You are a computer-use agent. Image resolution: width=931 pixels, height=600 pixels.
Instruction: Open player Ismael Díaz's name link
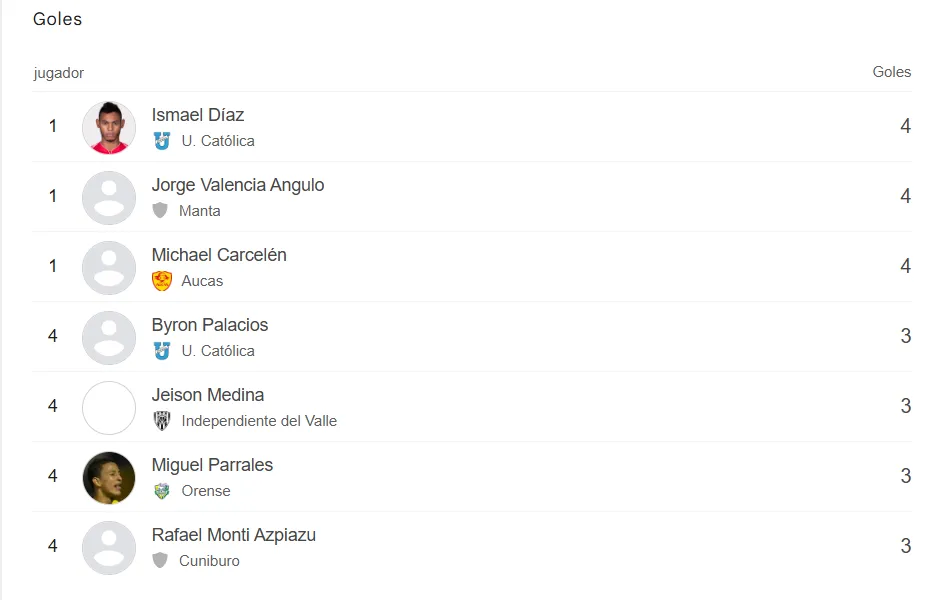pos(198,115)
